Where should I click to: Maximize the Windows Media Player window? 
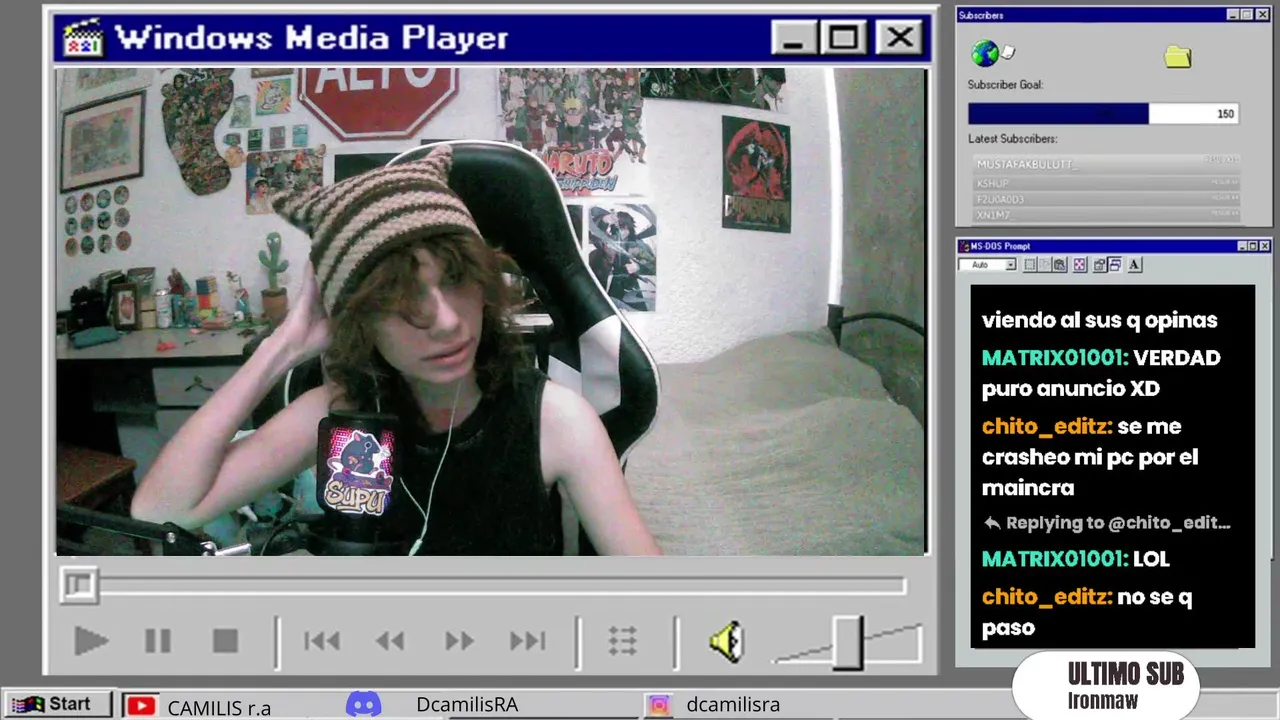(x=844, y=38)
